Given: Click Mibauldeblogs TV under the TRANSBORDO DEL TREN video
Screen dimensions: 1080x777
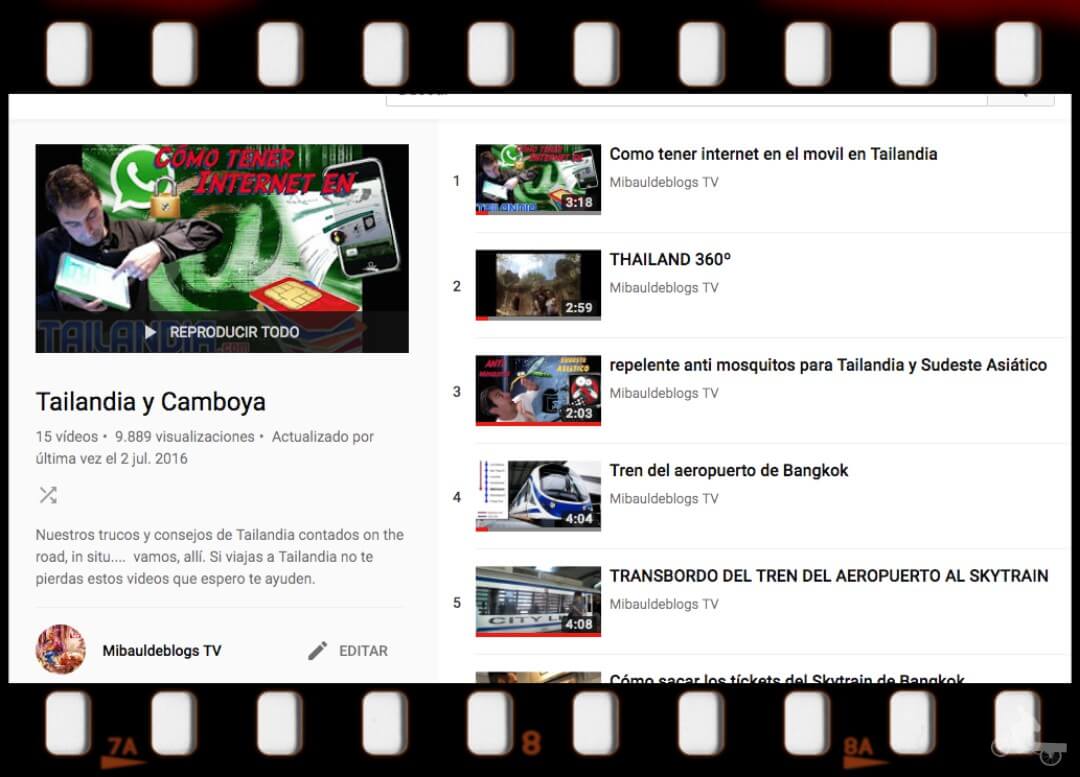Looking at the screenshot, I should (x=664, y=604).
